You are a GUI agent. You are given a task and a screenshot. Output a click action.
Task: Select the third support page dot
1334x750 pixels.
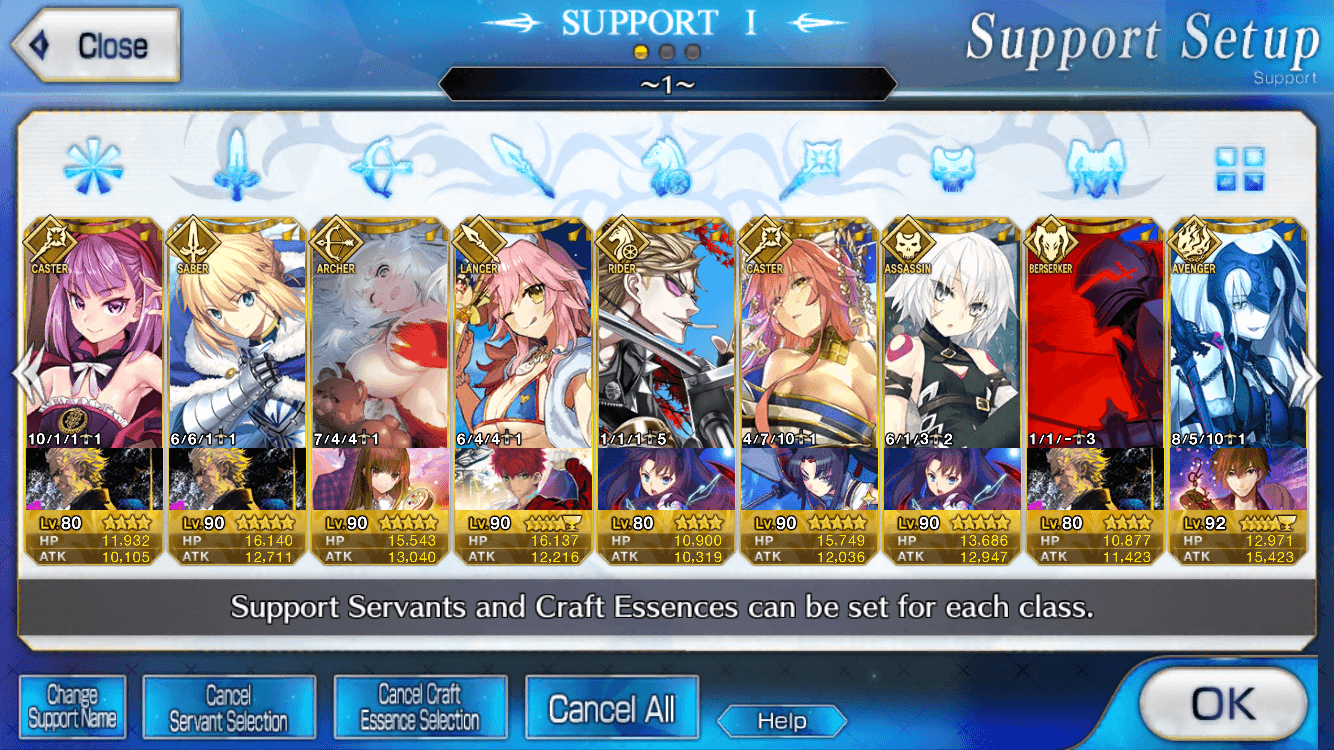pyautogui.click(x=692, y=51)
